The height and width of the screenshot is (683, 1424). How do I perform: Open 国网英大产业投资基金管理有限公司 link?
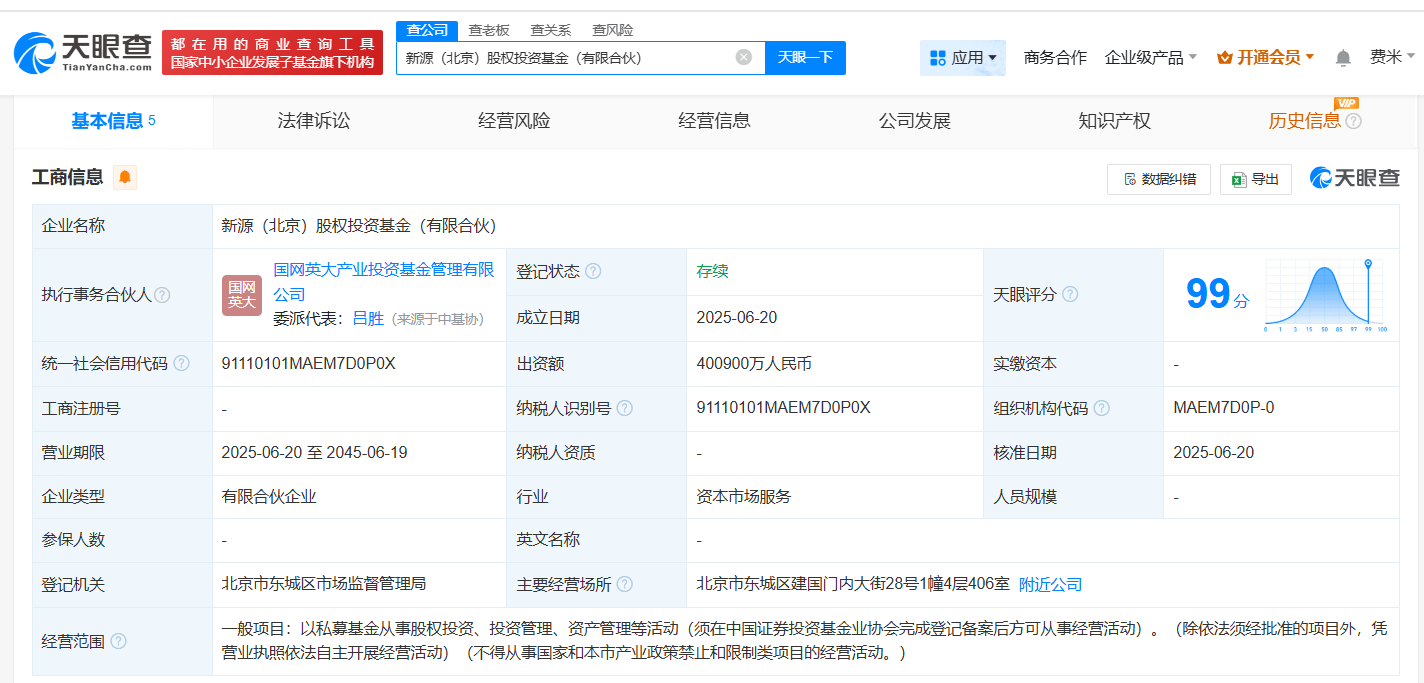click(x=384, y=282)
